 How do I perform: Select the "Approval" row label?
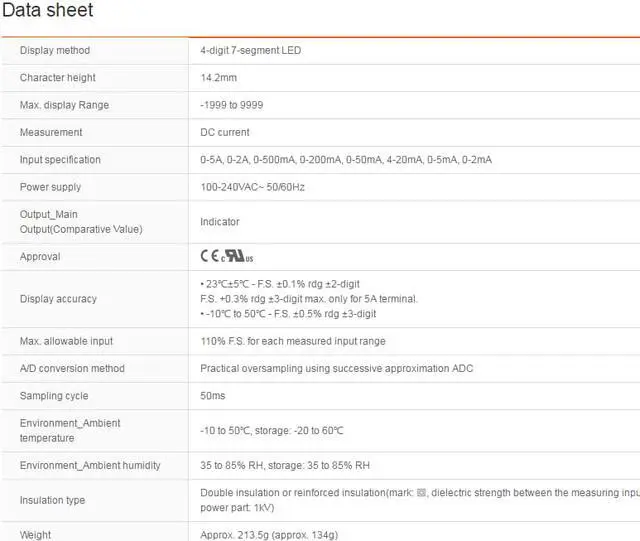tap(40, 257)
